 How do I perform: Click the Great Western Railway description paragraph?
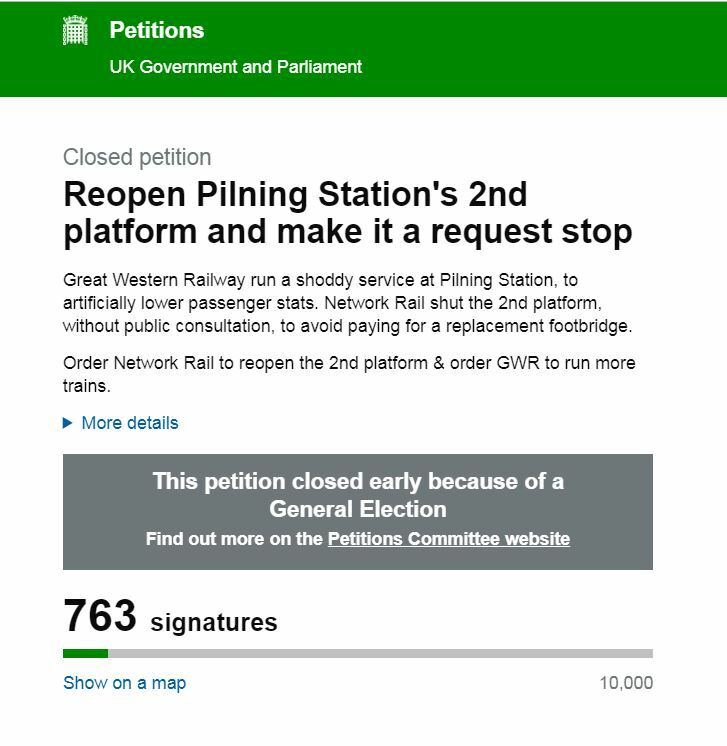tap(347, 303)
